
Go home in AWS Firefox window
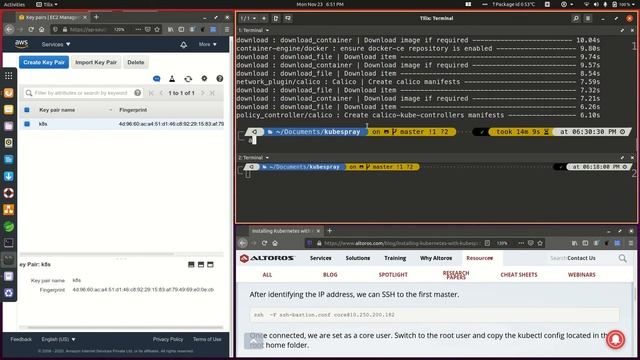(42, 29)
